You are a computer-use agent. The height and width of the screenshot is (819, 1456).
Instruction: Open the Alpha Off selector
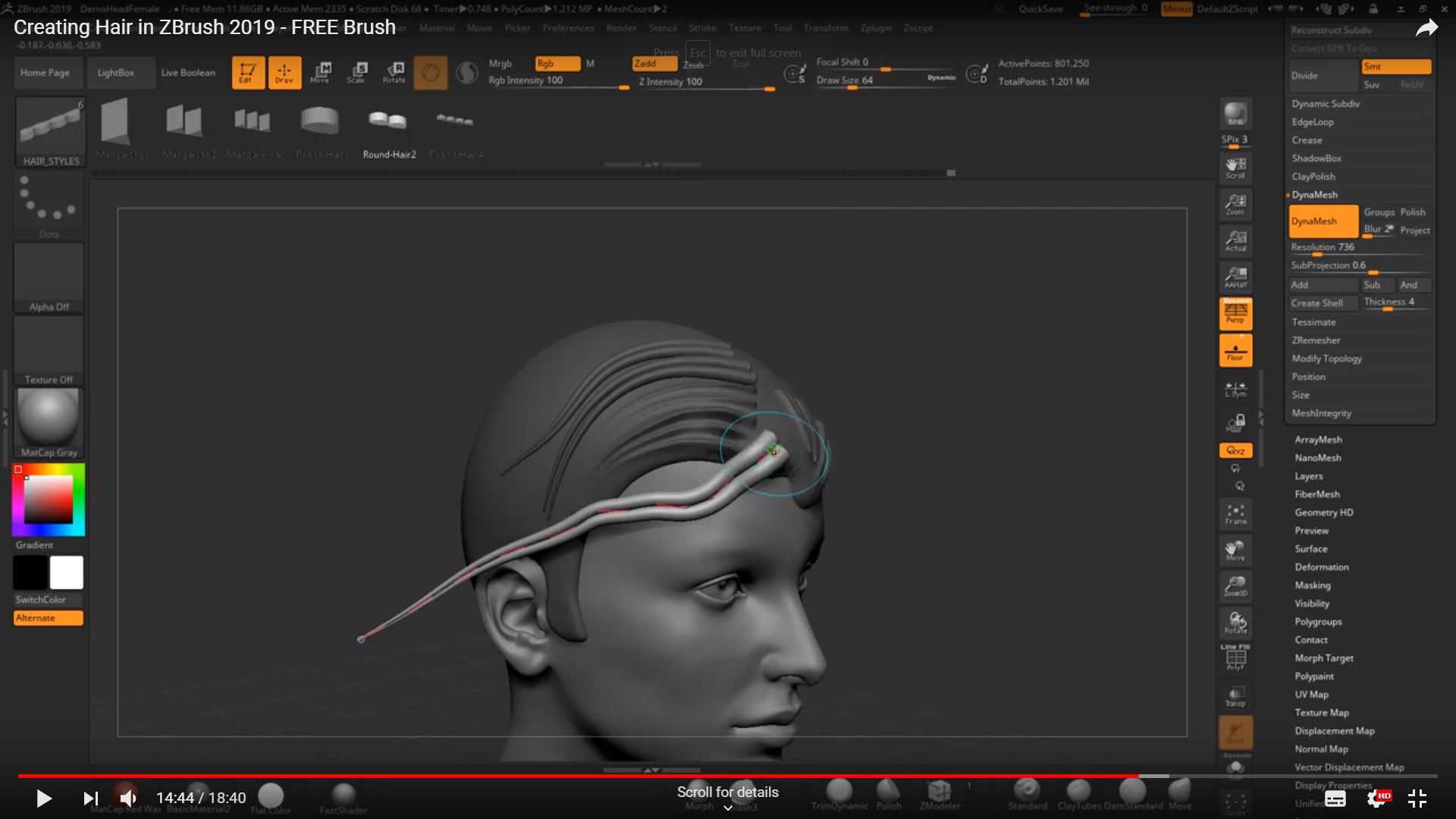pyautogui.click(x=49, y=278)
